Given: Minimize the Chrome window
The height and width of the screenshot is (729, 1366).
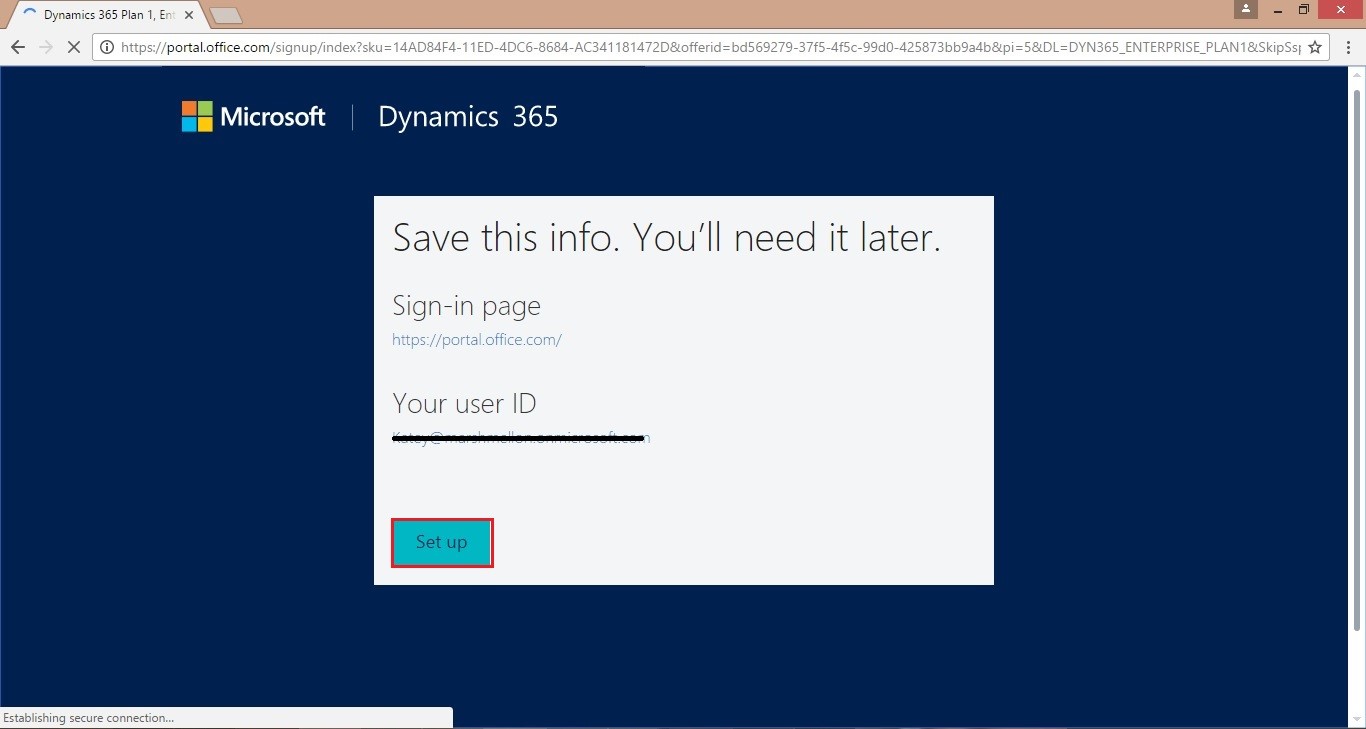Looking at the screenshot, I should 1277,9.
